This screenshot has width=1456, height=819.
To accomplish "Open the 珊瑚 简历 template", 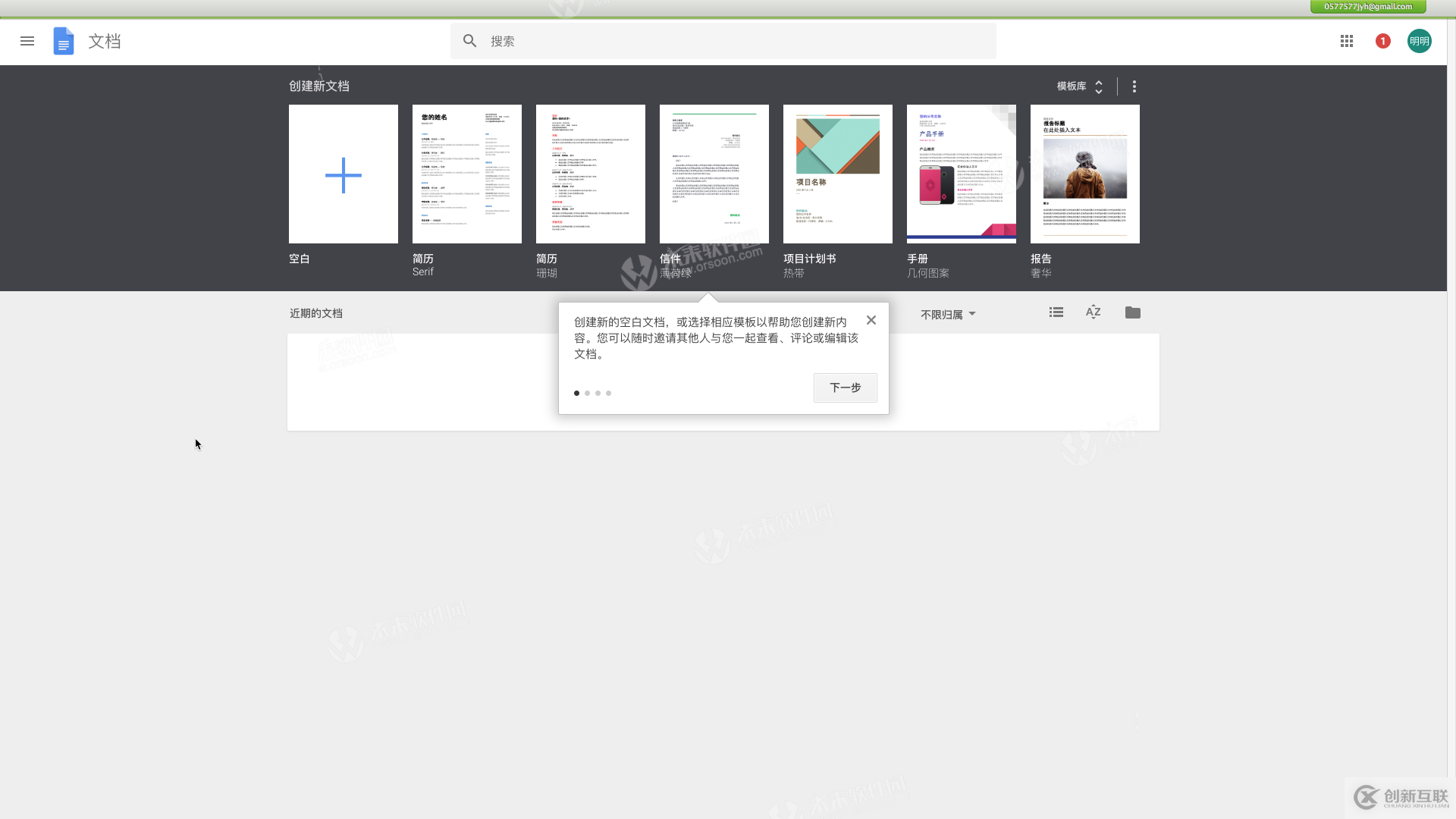I will pyautogui.click(x=590, y=173).
